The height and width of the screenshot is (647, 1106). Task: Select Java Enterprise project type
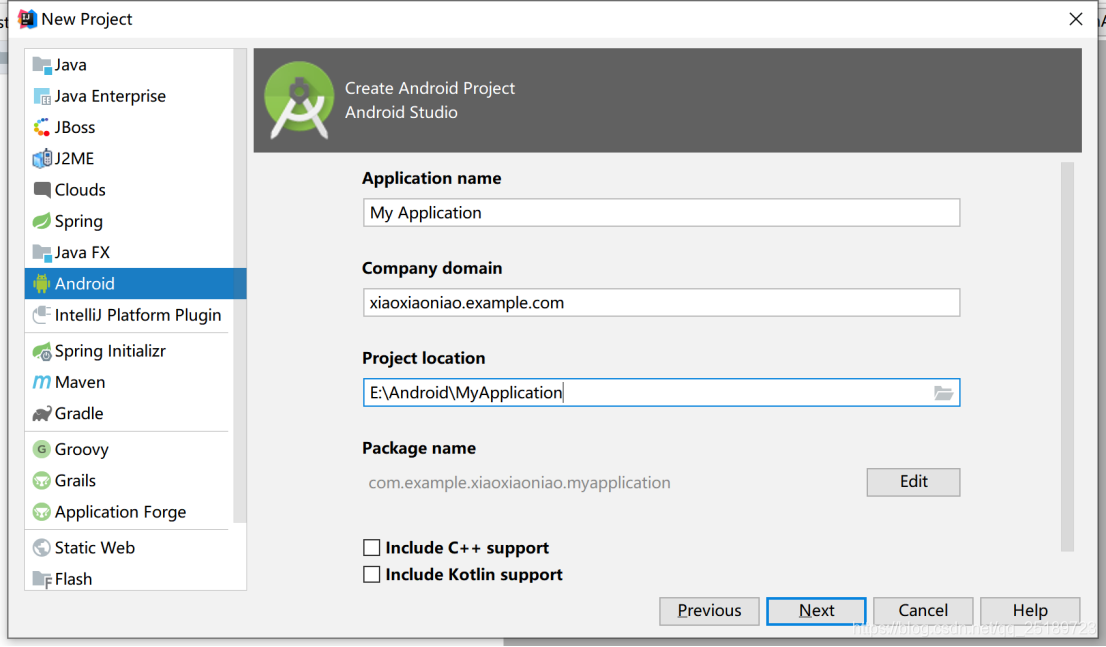(135, 96)
